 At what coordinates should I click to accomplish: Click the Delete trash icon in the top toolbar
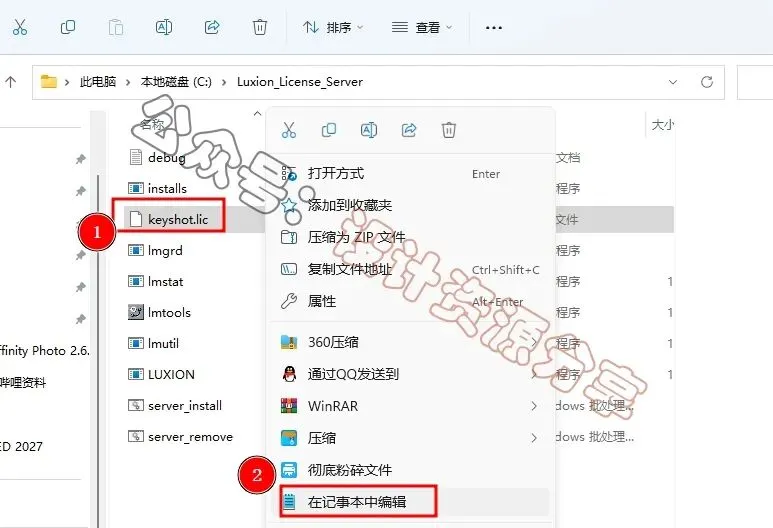point(260,27)
